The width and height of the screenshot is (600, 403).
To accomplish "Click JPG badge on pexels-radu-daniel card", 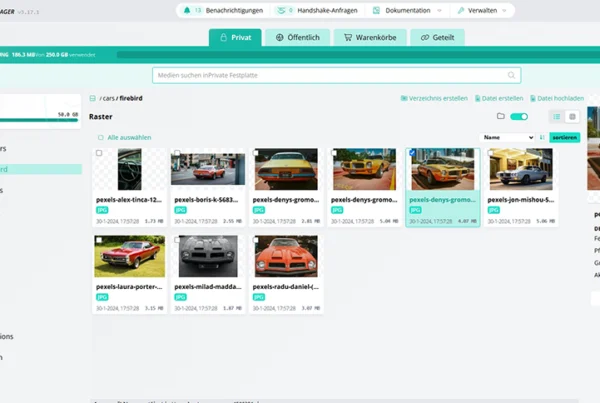I will tap(259, 297).
